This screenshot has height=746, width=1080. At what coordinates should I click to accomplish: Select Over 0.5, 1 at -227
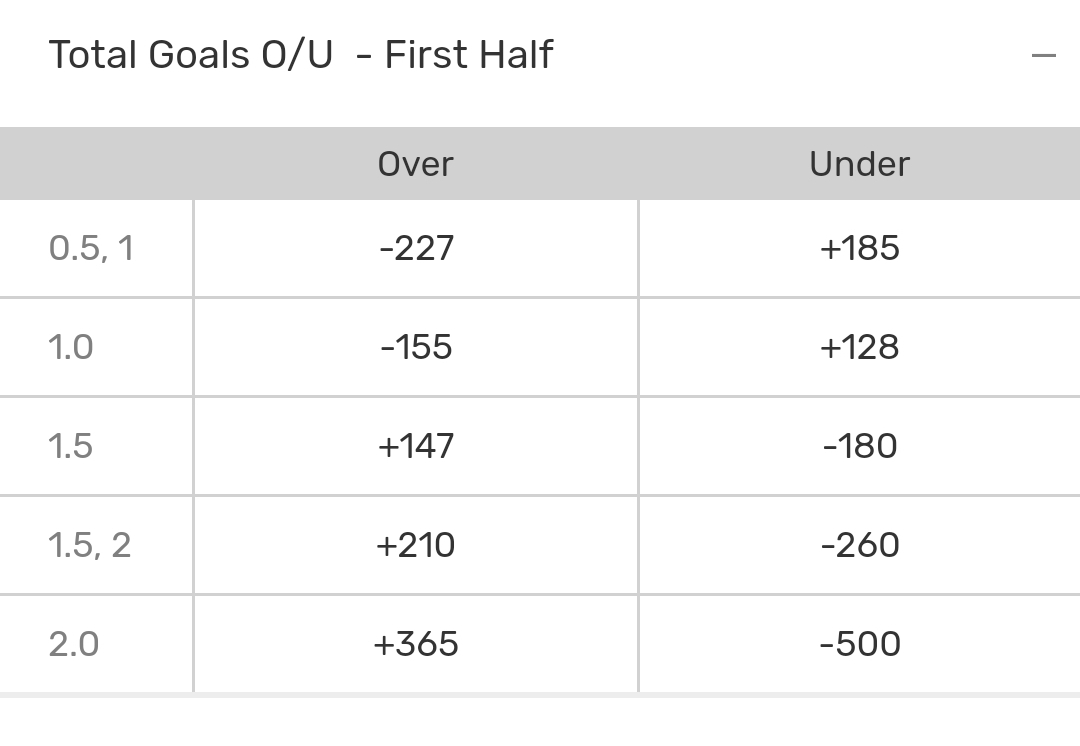point(416,248)
